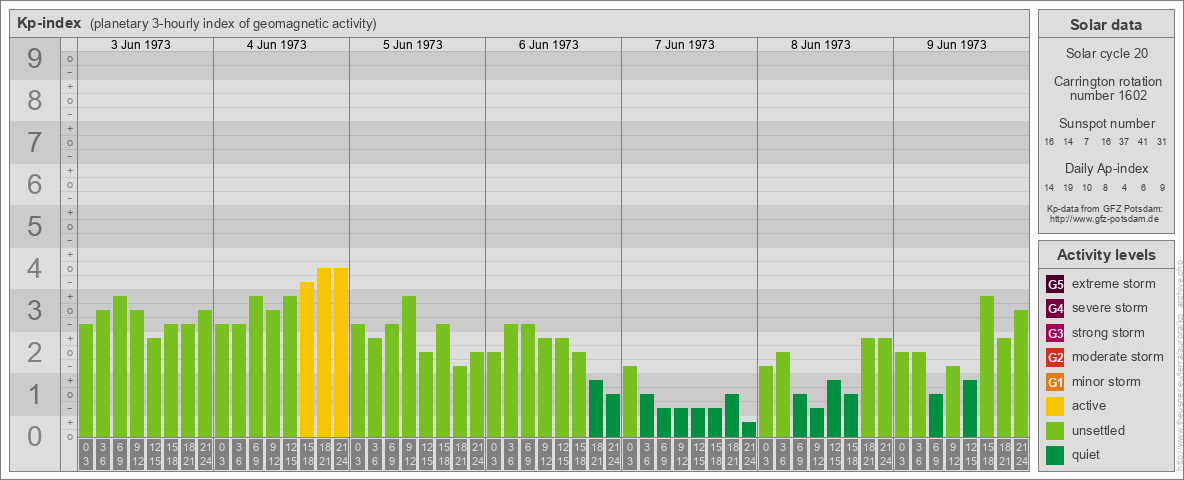
Task: Click the '12 15' time label under 6 Jun
Action: (562, 454)
